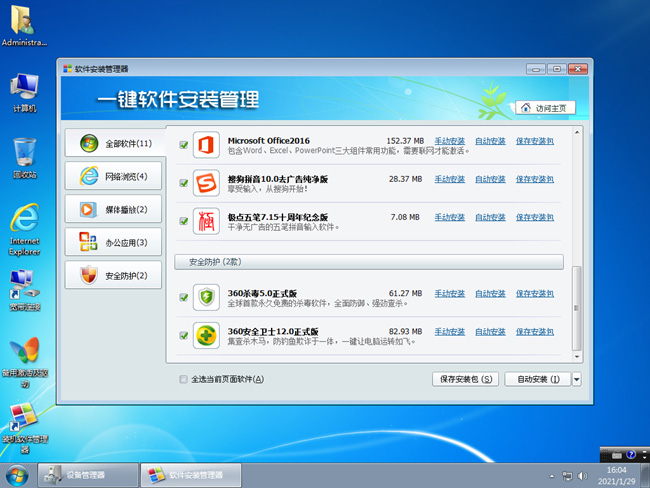The image size is (650, 488).
Task: Uncheck the Microsoft Office2016 checkbox
Action: (184, 145)
